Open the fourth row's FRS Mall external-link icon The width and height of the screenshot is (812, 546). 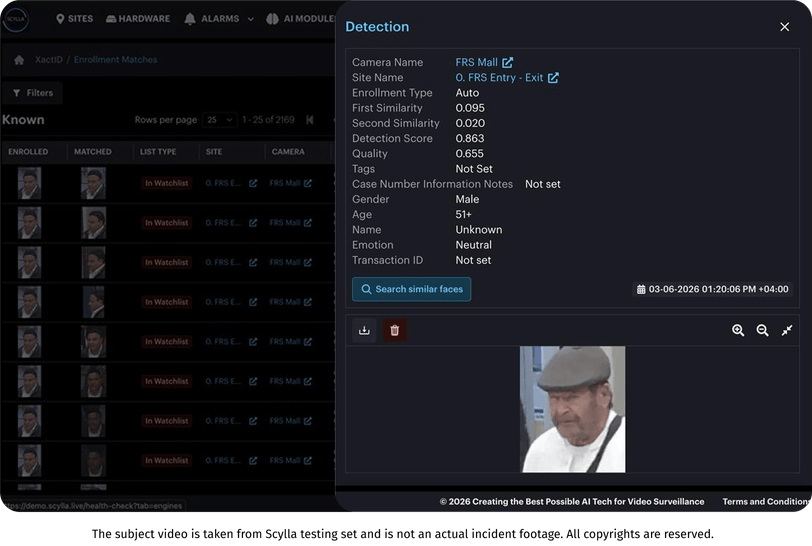308,302
